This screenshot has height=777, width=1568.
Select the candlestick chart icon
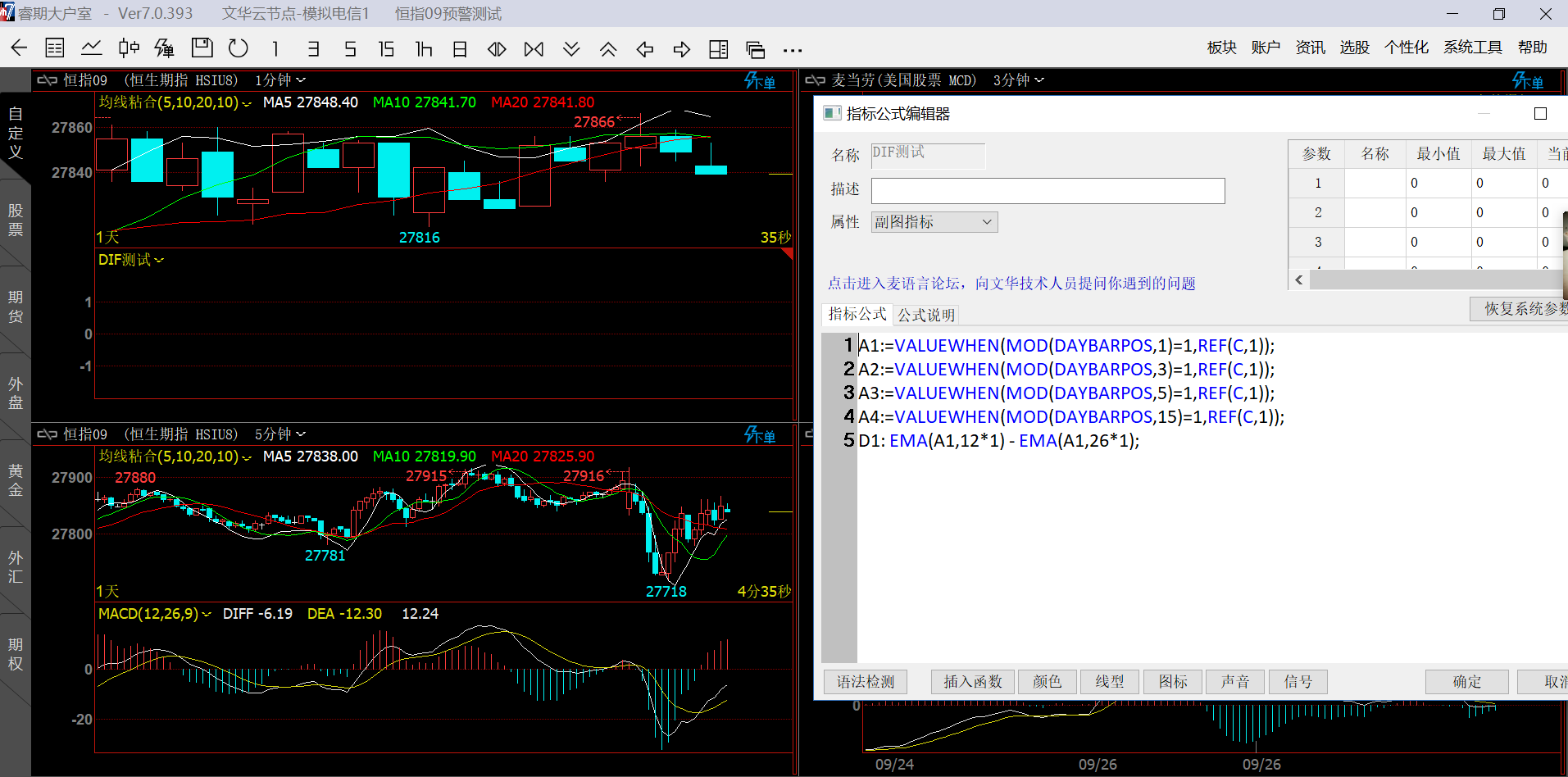tap(129, 48)
